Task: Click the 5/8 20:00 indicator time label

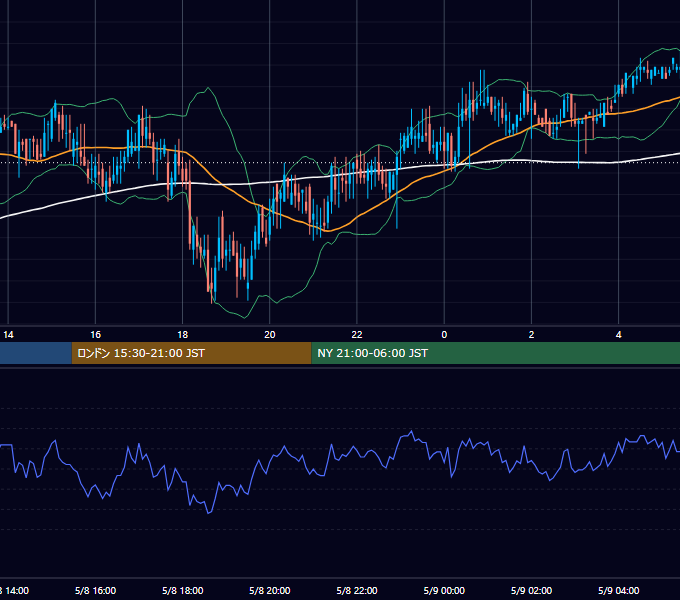Action: (x=270, y=590)
